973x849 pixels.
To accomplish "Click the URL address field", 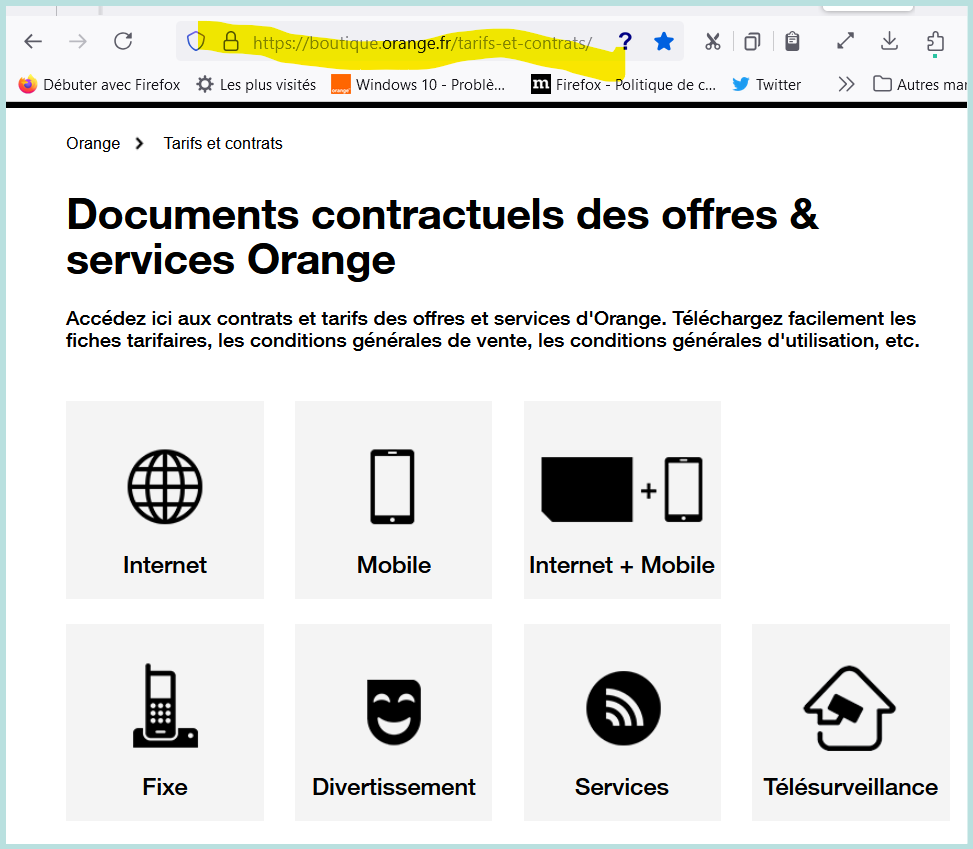I will pyautogui.click(x=420, y=42).
